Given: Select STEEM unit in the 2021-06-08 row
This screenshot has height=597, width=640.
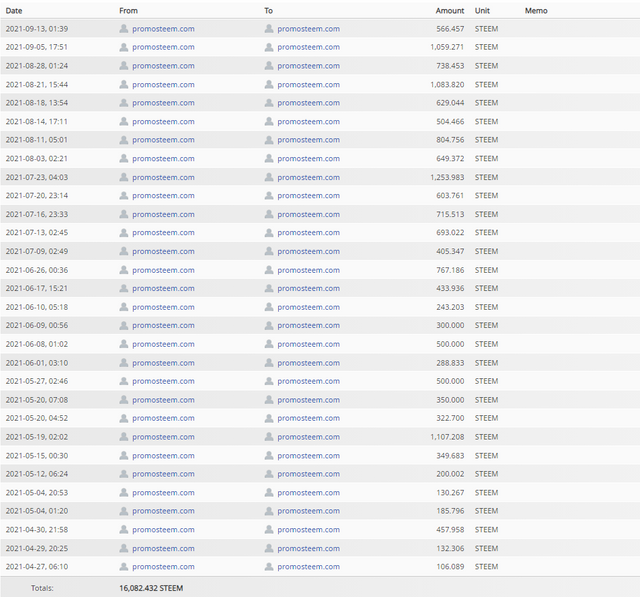Looking at the screenshot, I should 486,344.
